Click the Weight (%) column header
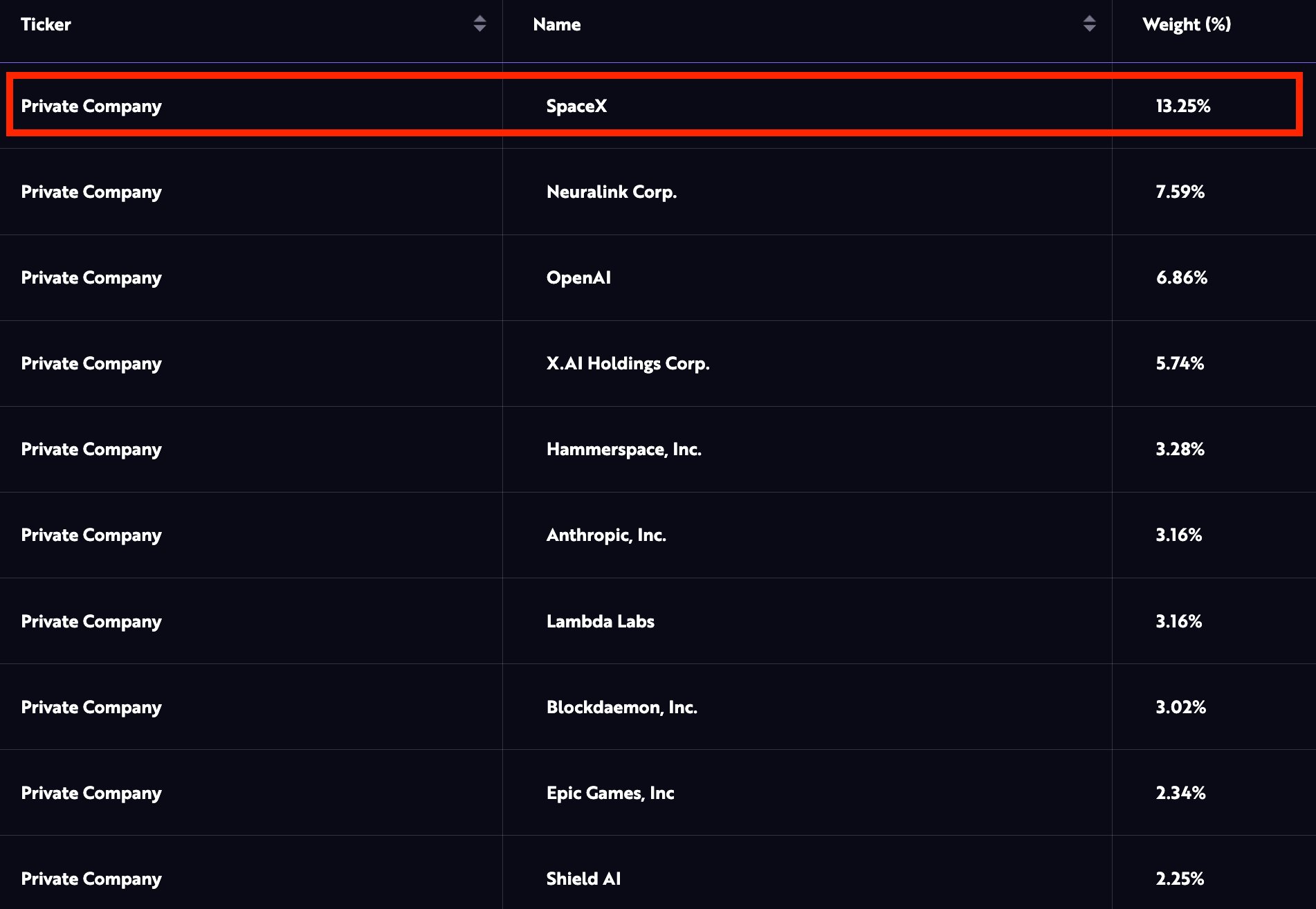The image size is (1316, 909). click(x=1186, y=25)
